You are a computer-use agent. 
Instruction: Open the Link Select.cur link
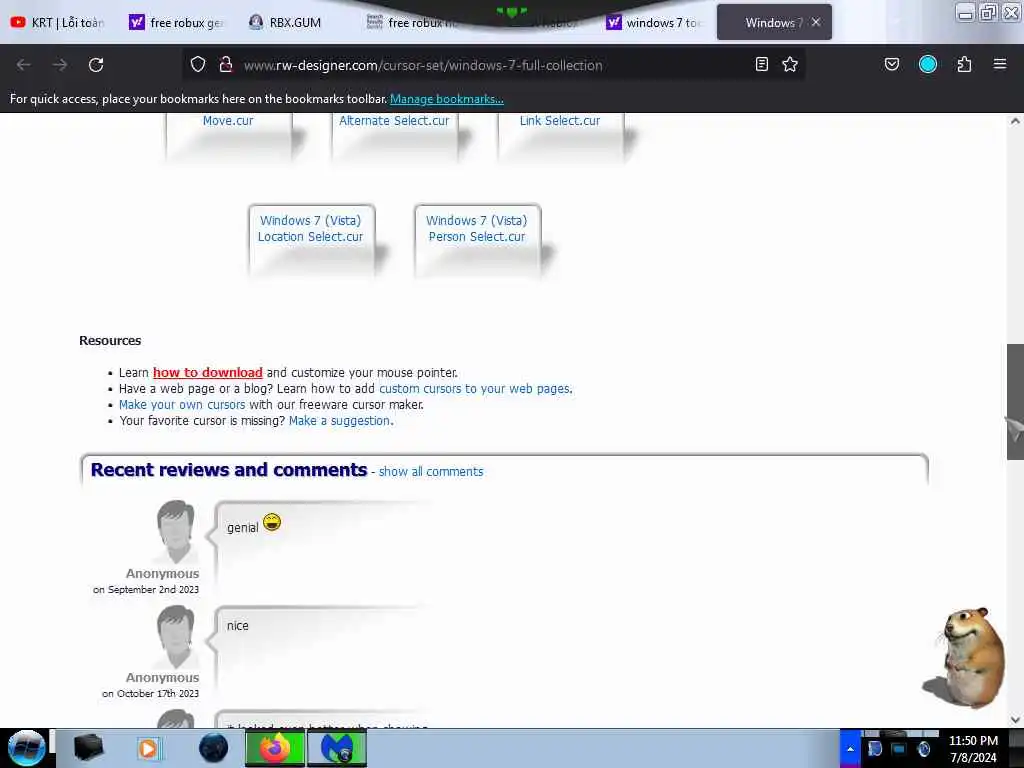(x=560, y=121)
